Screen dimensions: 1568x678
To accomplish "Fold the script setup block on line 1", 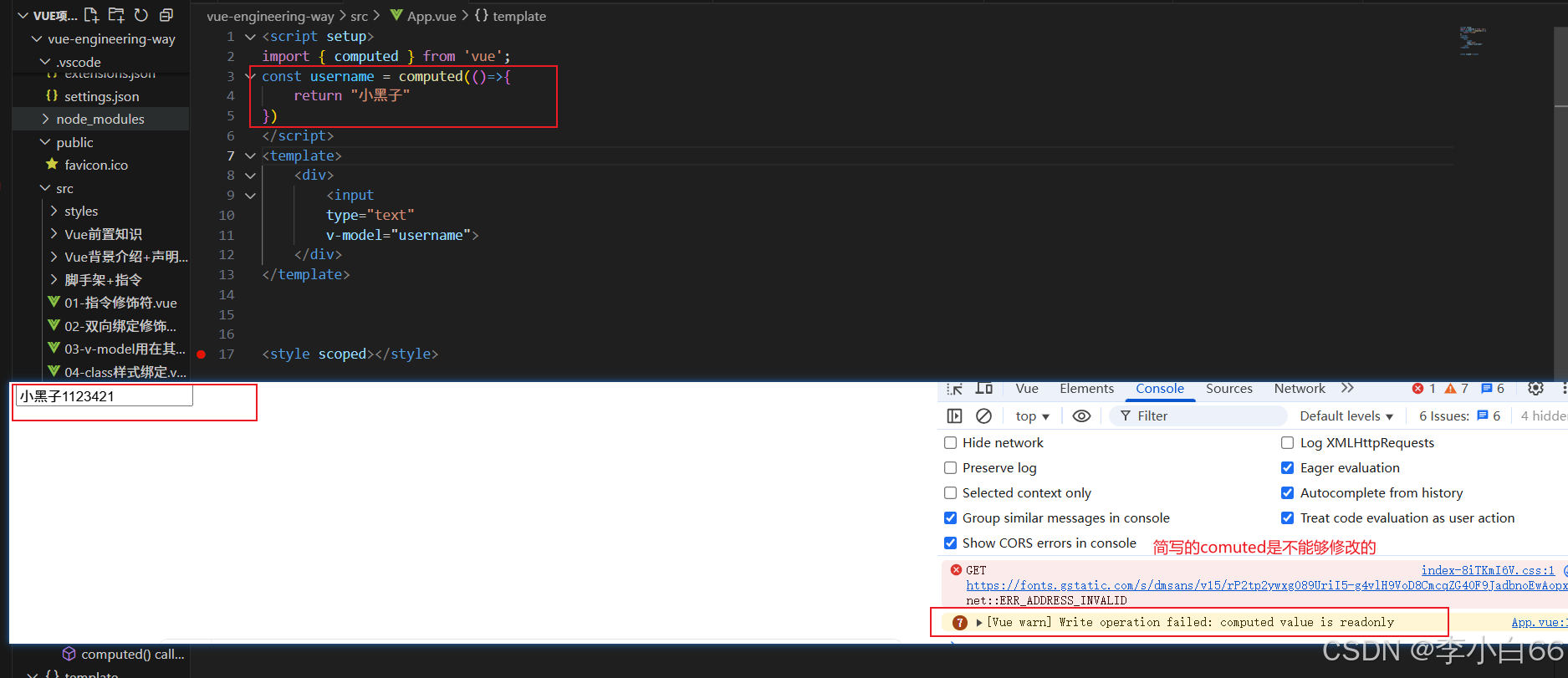I will coord(250,37).
